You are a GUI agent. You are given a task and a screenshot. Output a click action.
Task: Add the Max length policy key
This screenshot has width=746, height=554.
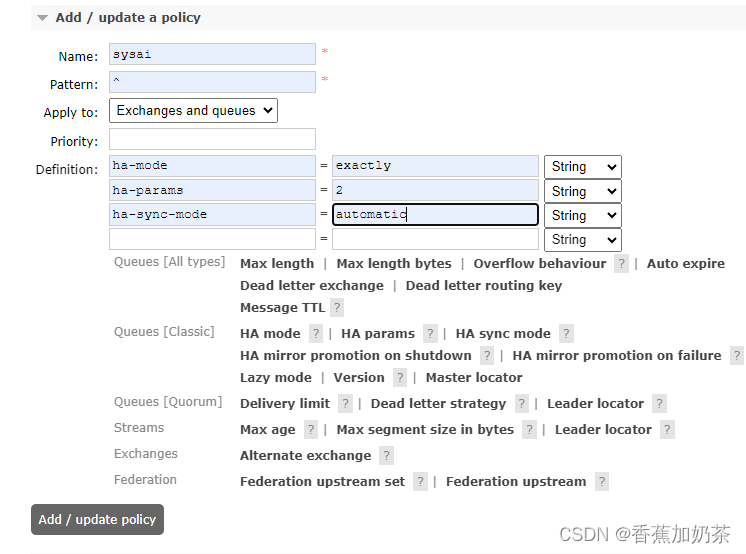coord(277,264)
